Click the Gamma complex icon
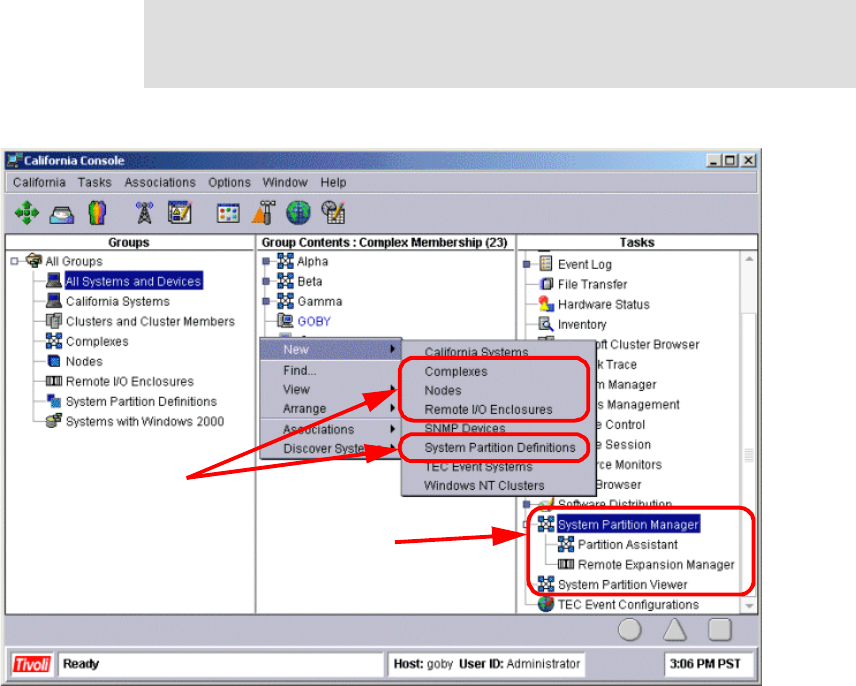This screenshot has width=856, height=686. (285, 301)
